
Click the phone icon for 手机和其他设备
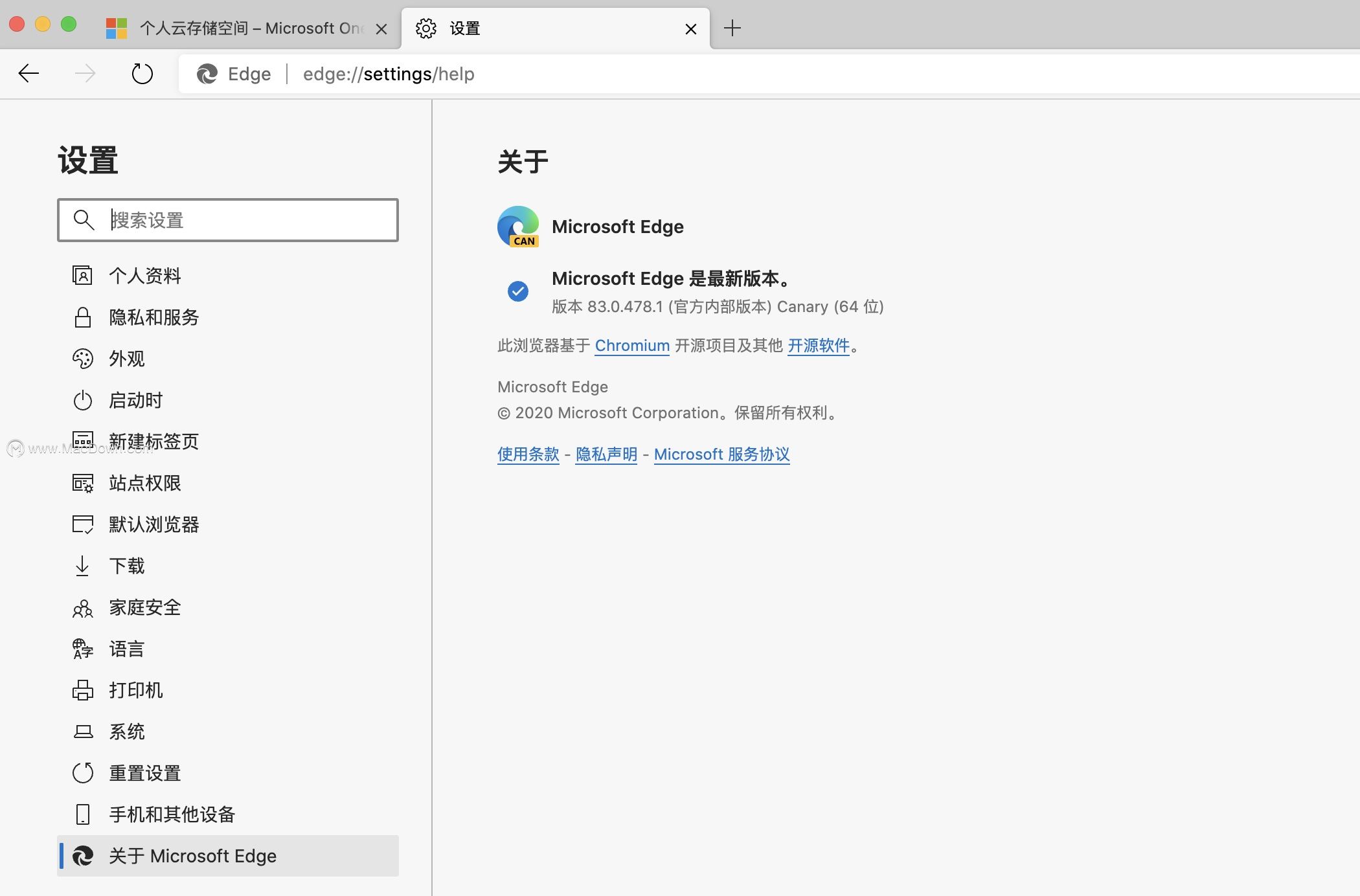82,814
